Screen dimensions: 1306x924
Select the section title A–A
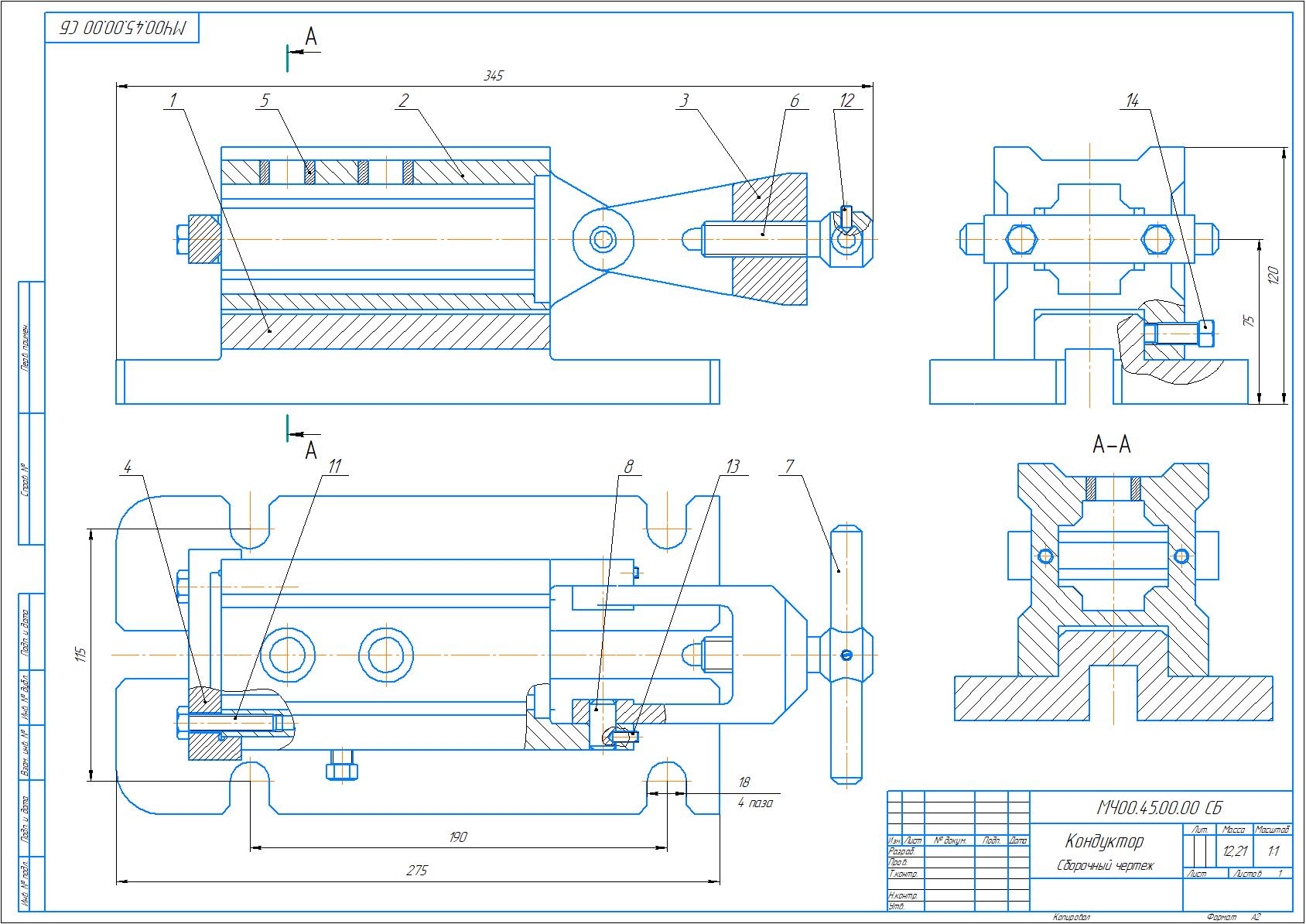click(1112, 444)
